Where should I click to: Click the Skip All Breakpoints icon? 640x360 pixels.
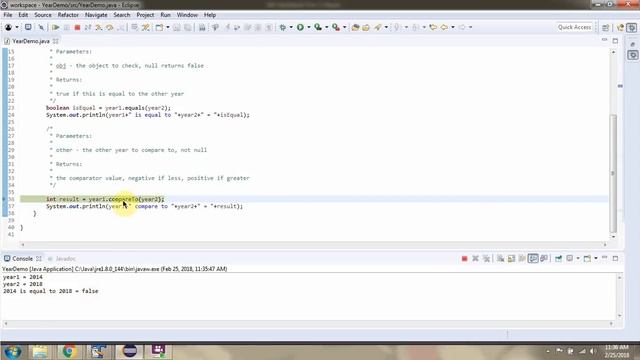[41, 27]
